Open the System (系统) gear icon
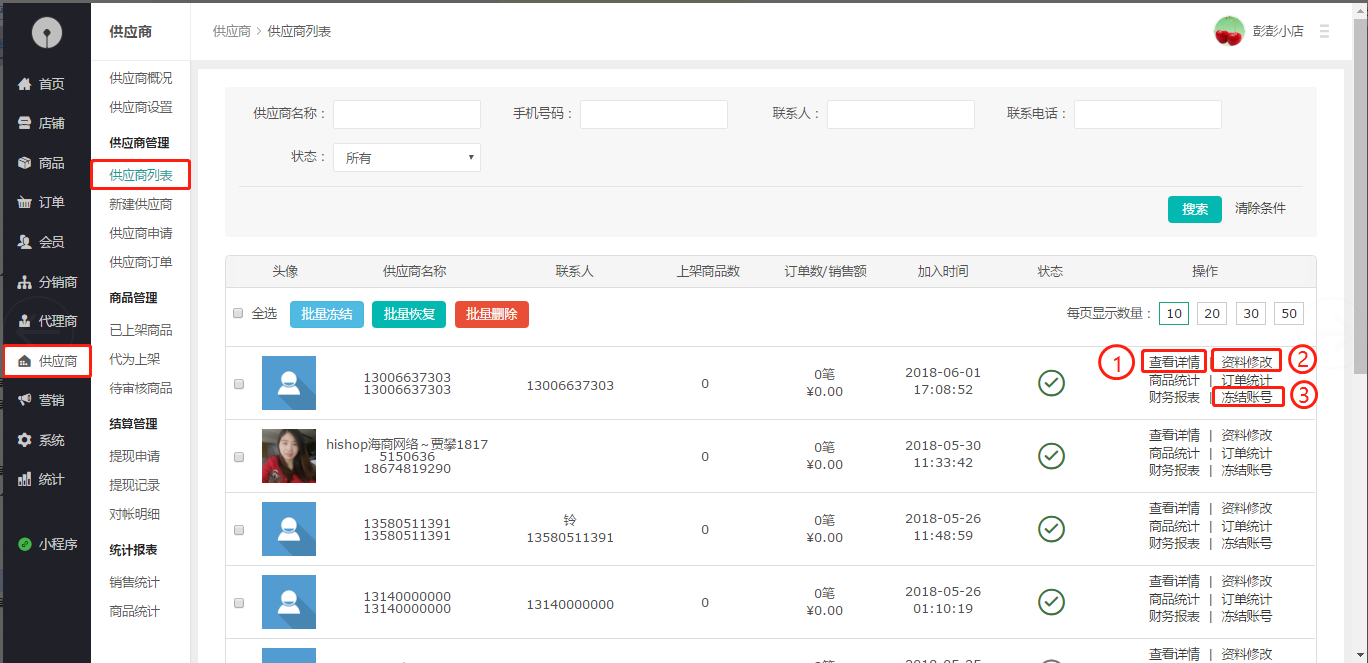 [x=25, y=440]
